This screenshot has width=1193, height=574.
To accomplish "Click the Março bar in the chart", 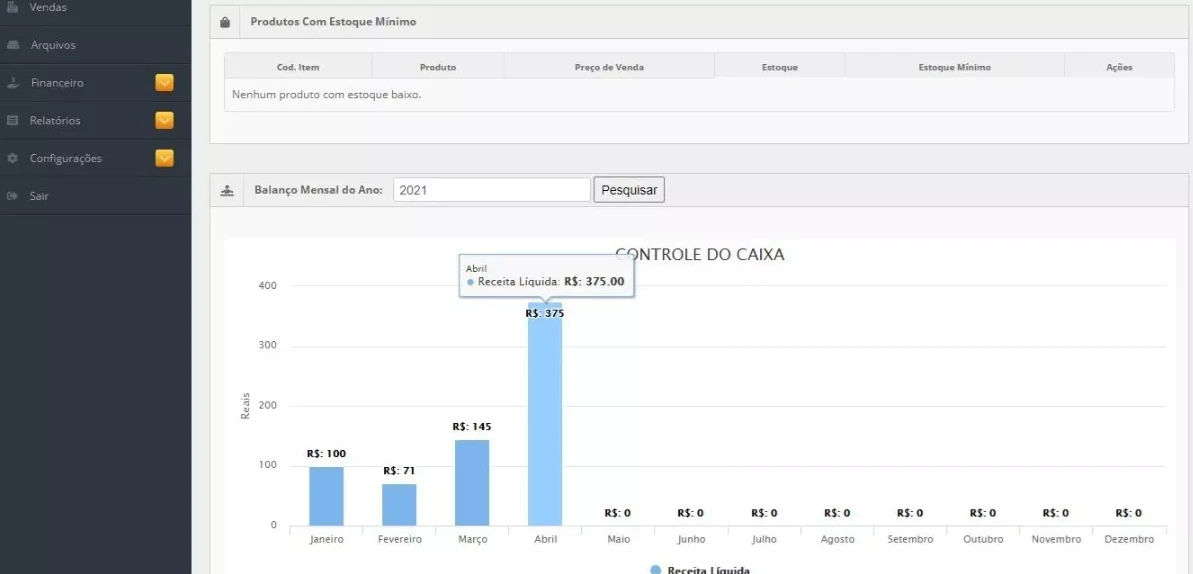I will [x=472, y=483].
